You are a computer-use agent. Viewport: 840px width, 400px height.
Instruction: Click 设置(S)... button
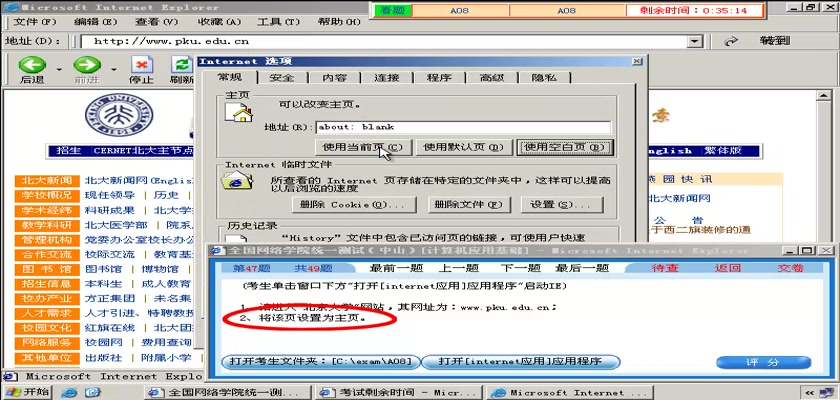560,205
